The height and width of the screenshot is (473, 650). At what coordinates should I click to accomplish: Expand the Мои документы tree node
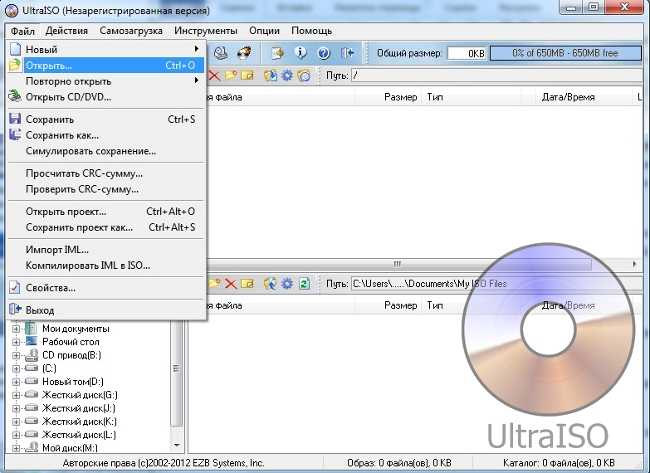[16, 329]
